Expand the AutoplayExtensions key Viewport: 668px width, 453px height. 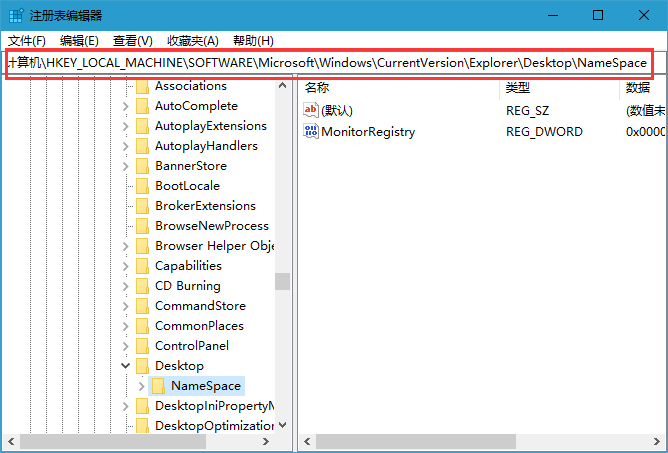coord(126,126)
